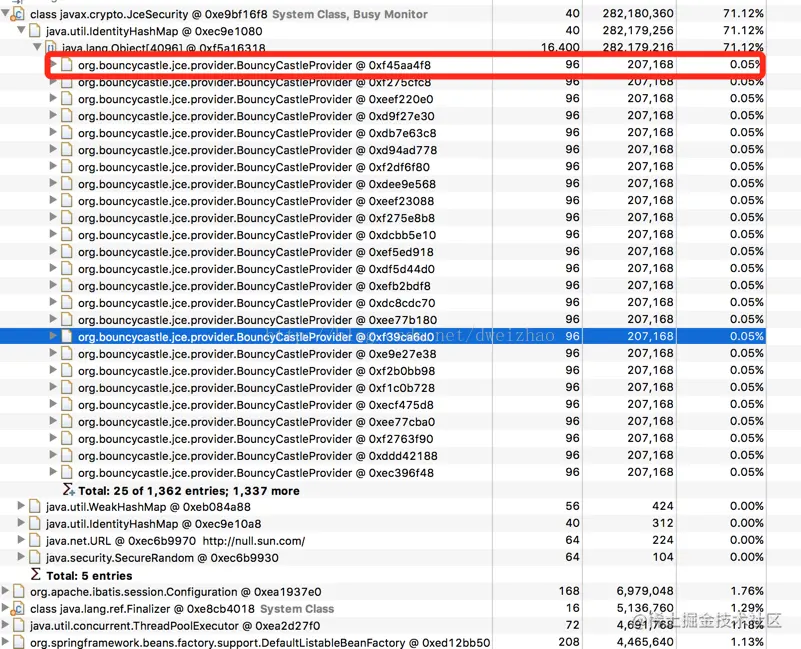Select row text java.util.IdentityHashMap @ 0xec9e10a8
This screenshot has width=801, height=649.
[x=153, y=524]
